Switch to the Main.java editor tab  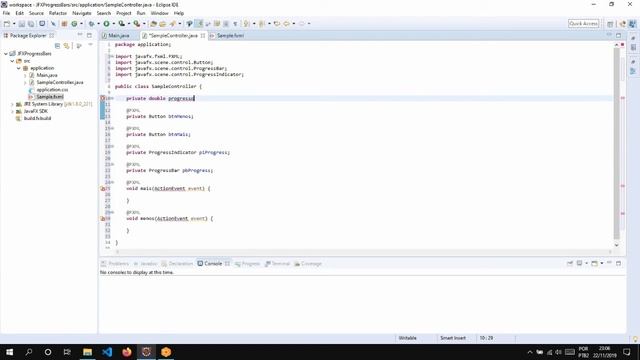click(x=118, y=36)
